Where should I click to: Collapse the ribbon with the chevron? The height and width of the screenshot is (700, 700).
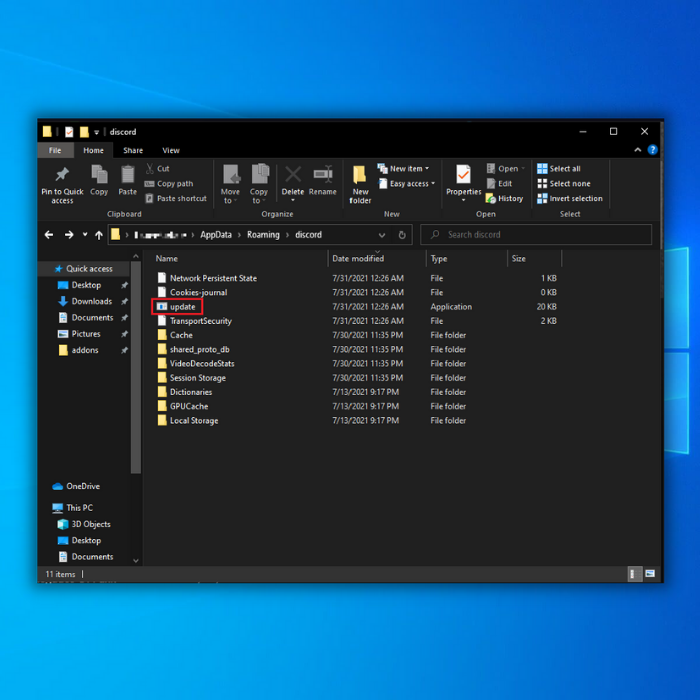click(638, 150)
